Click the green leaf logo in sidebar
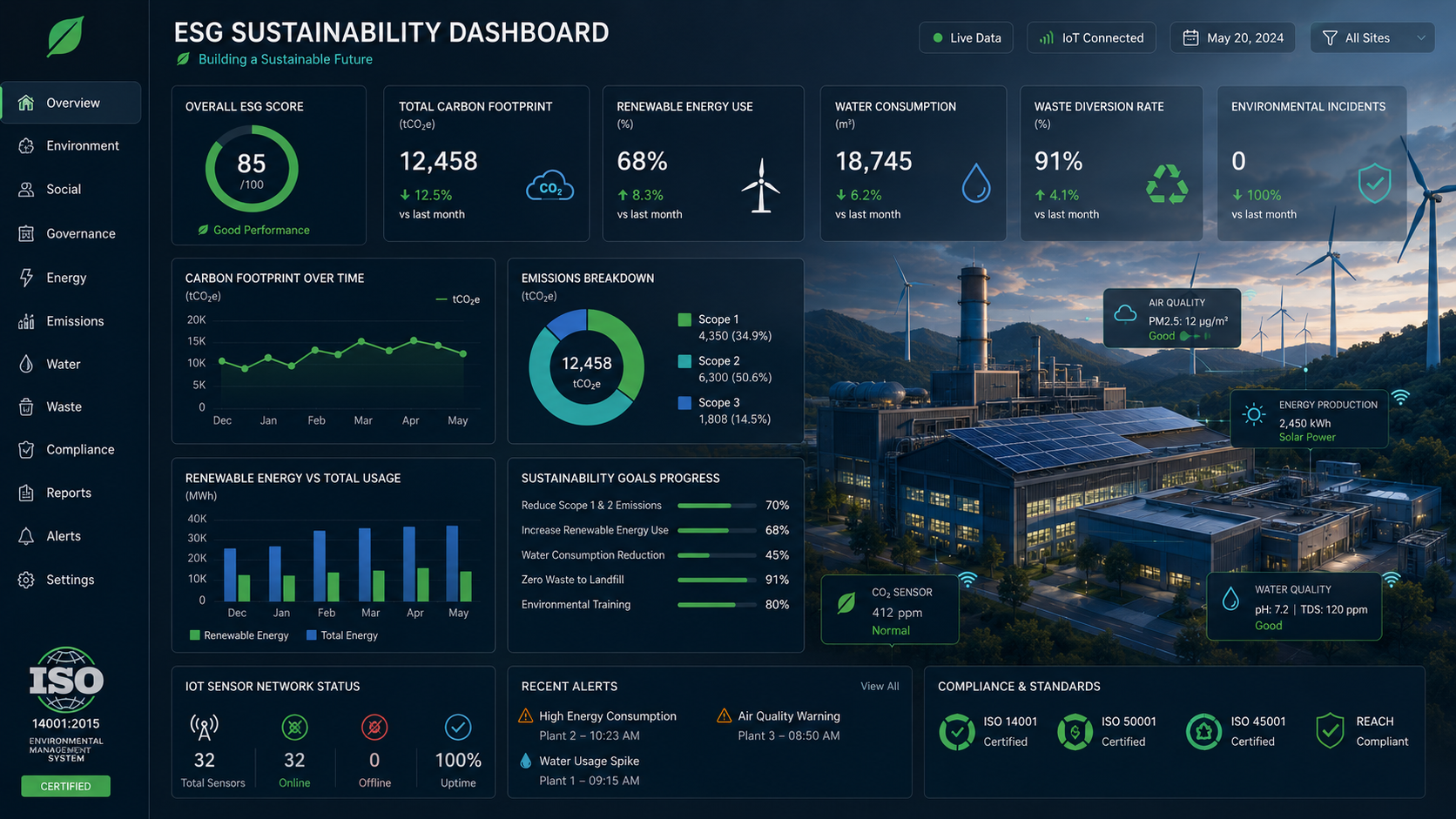The image size is (1456, 819). pos(65,37)
